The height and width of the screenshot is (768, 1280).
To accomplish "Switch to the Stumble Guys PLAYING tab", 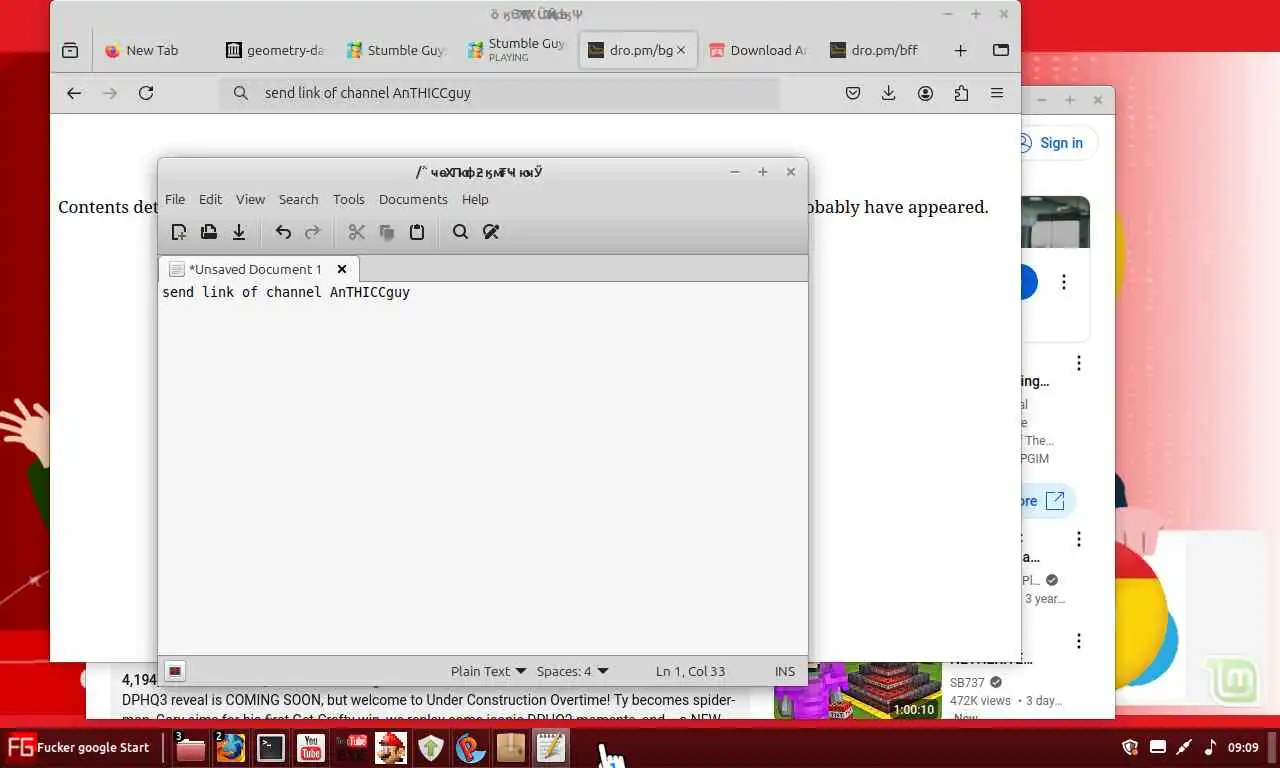I will (517, 50).
